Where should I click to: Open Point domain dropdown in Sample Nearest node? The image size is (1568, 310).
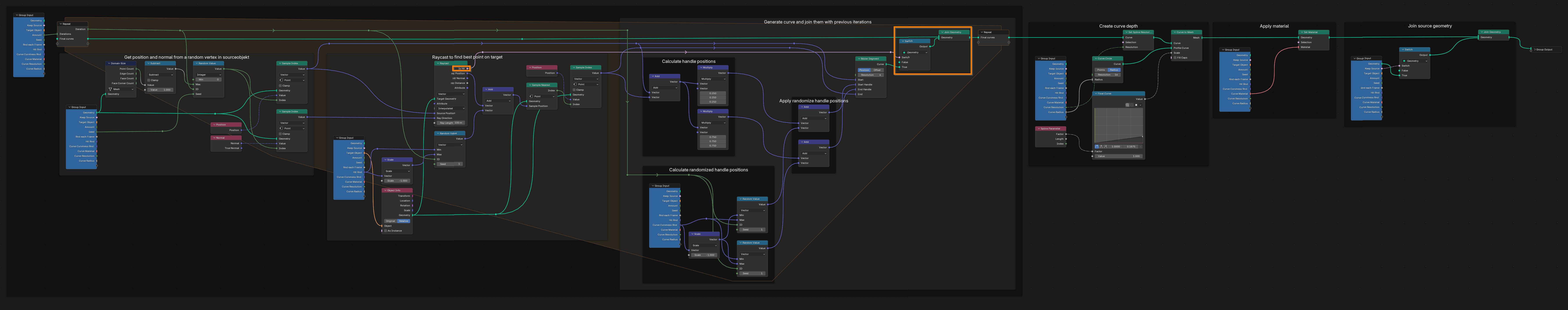pos(542,97)
